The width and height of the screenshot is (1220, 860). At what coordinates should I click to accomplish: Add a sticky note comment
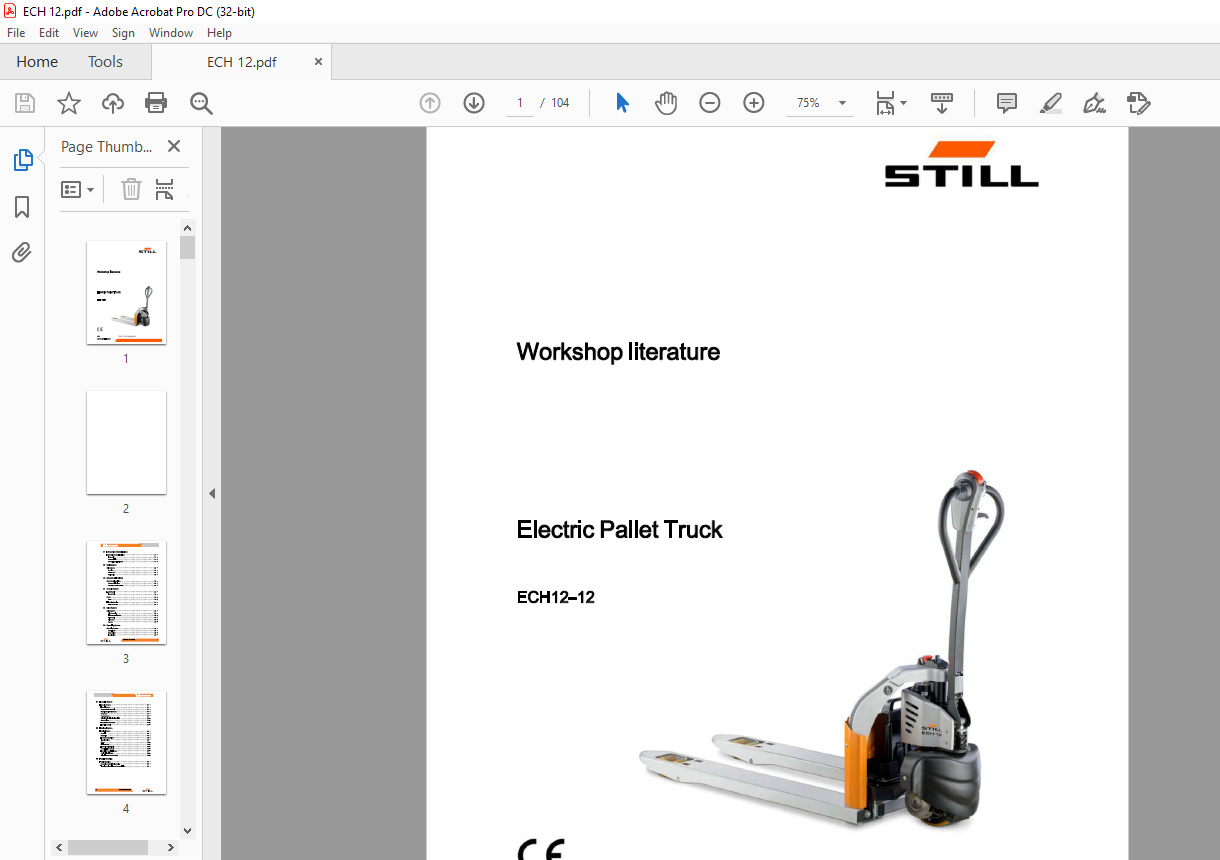[1007, 103]
